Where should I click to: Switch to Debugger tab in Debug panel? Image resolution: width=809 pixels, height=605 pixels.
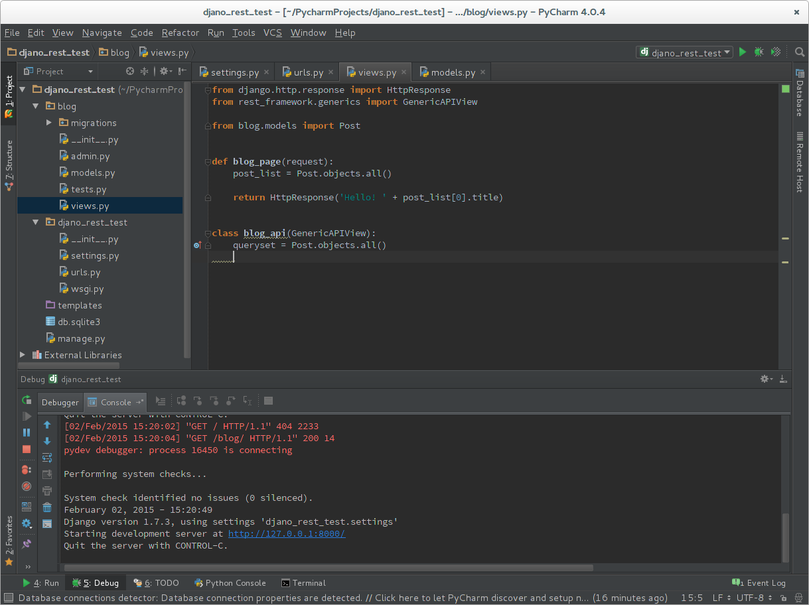60,402
